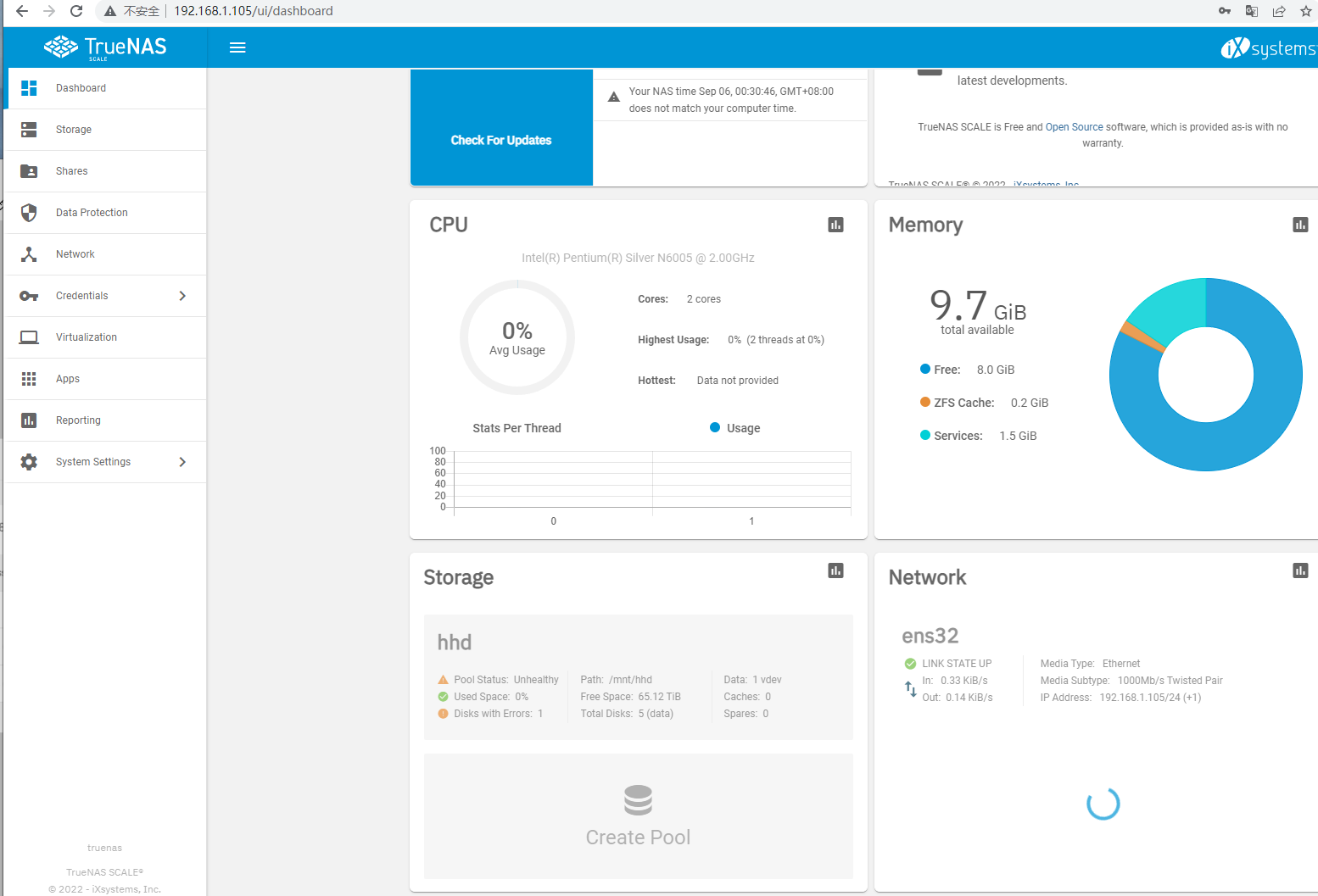The height and width of the screenshot is (896, 1318).
Task: Click the orange ZFS Cache legend dot
Action: [925, 402]
